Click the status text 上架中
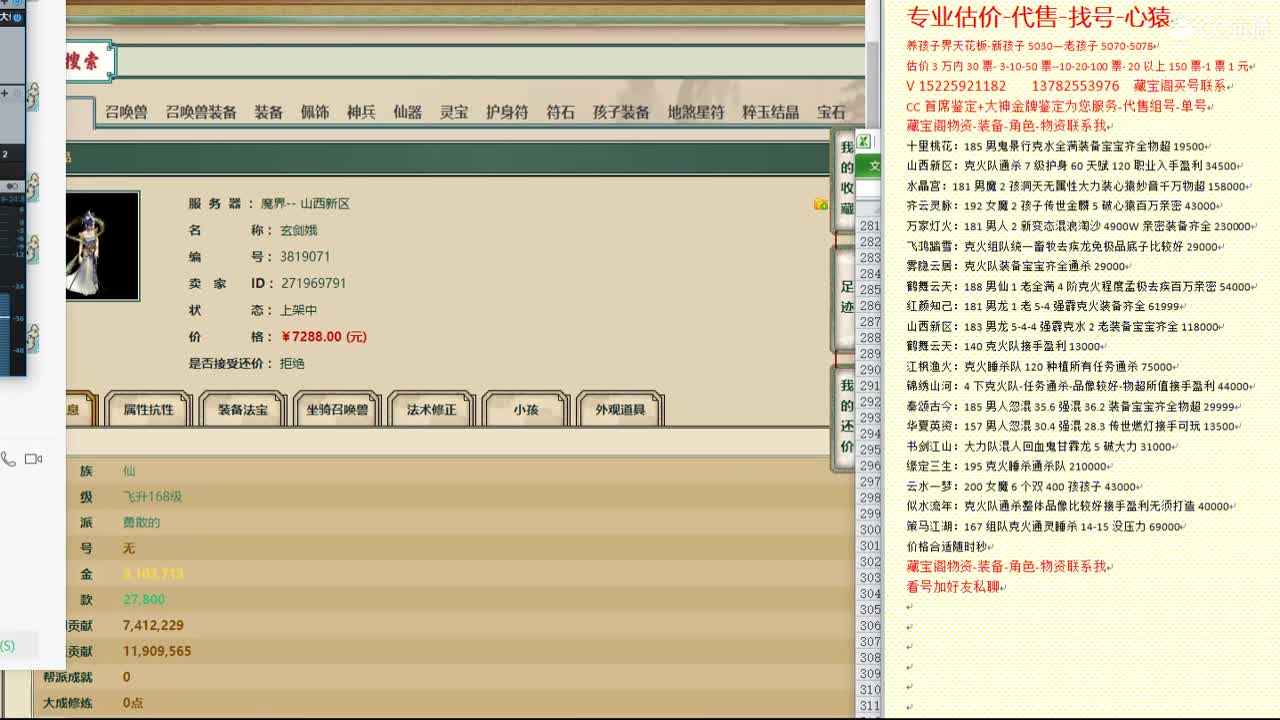The height and width of the screenshot is (720, 1280). 299,311
